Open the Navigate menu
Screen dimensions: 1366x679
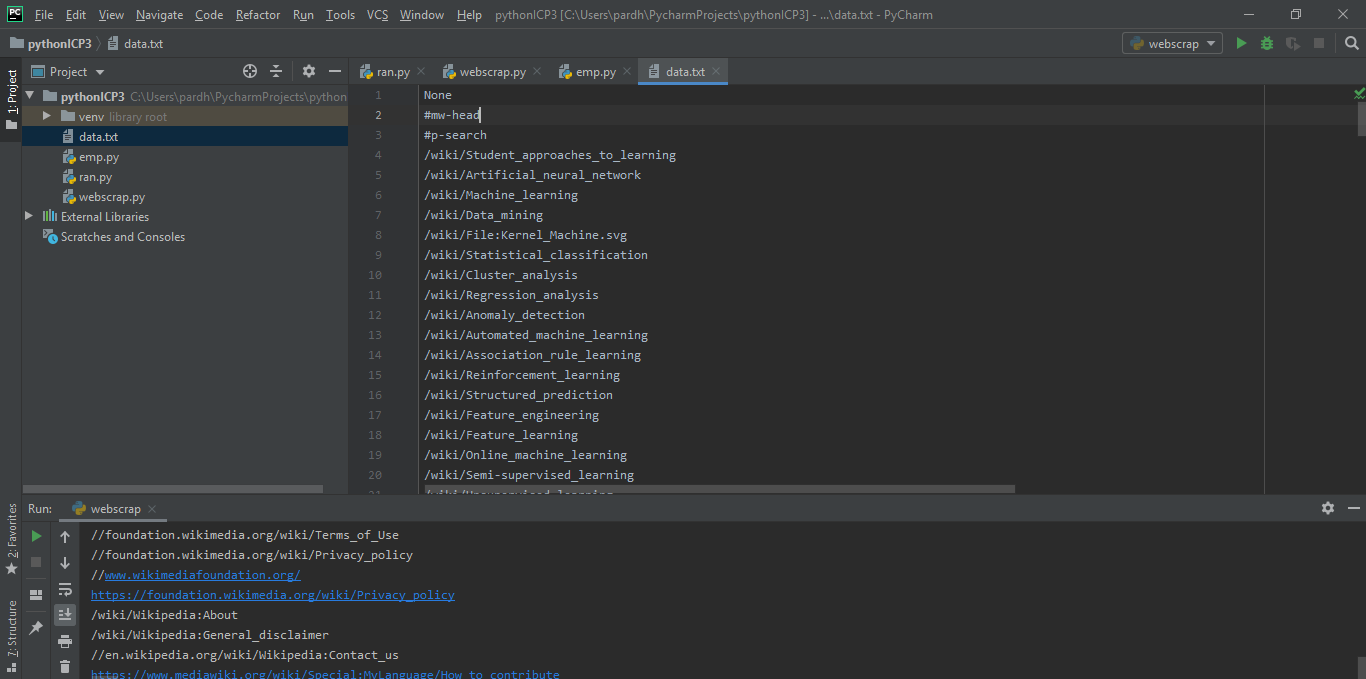pyautogui.click(x=159, y=15)
